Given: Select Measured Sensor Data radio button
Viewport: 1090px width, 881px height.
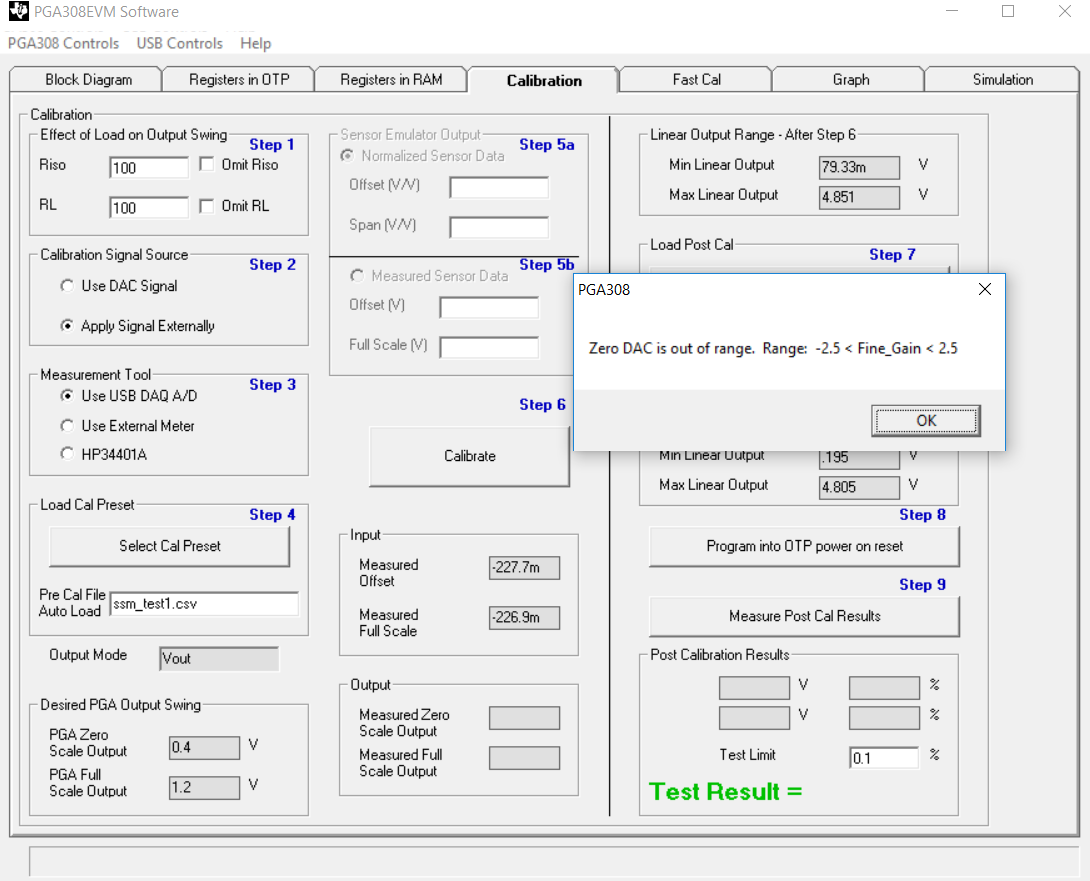Looking at the screenshot, I should pyautogui.click(x=357, y=276).
